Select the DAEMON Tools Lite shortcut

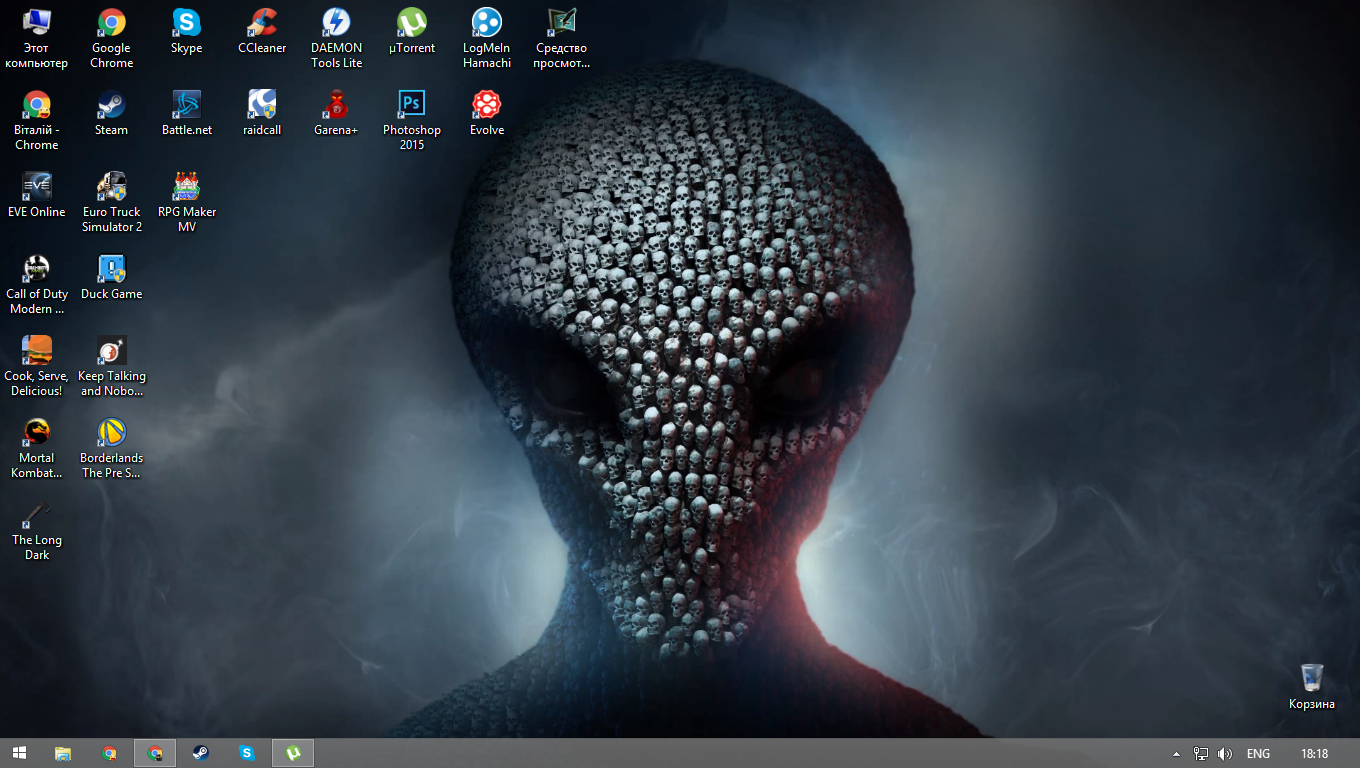(x=337, y=39)
